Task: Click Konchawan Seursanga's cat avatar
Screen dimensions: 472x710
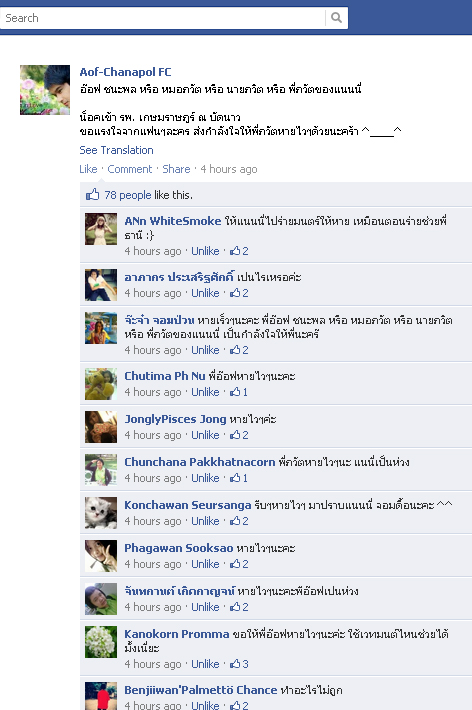Action: point(101,513)
